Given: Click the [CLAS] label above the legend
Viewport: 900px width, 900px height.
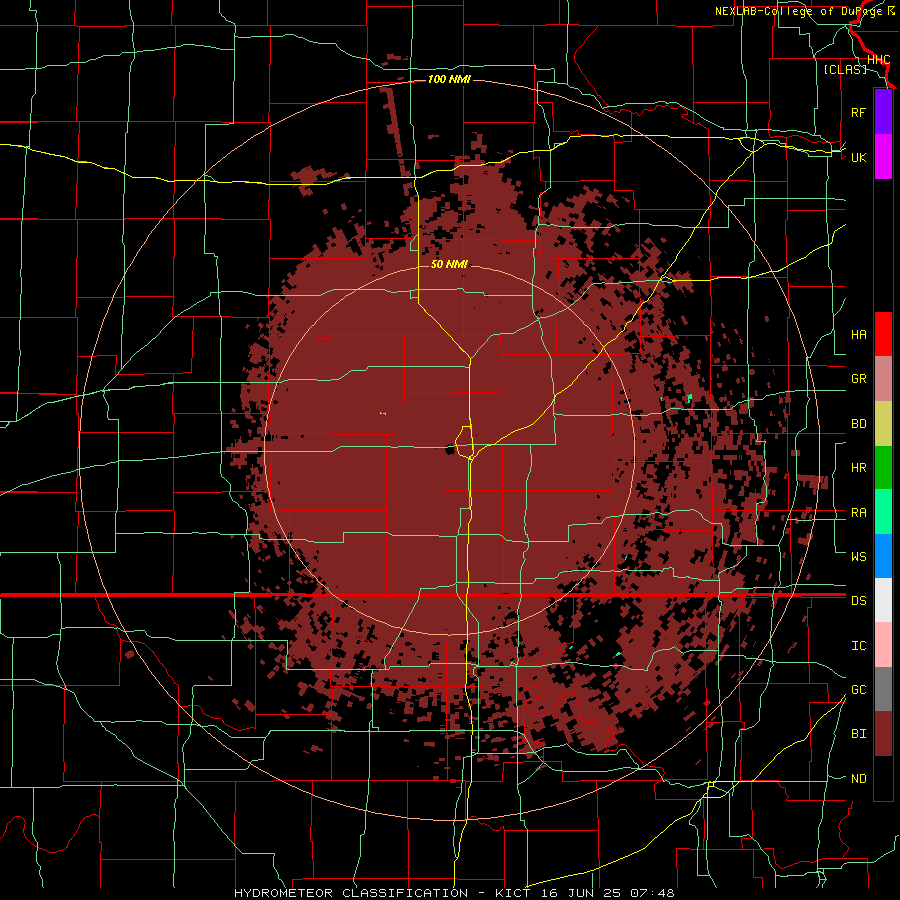Looking at the screenshot, I should coord(845,69).
